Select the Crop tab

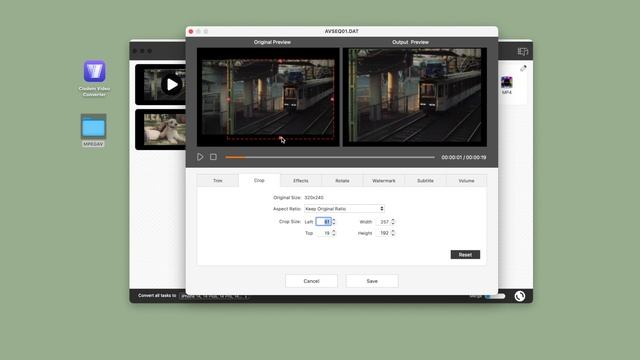[x=259, y=180]
